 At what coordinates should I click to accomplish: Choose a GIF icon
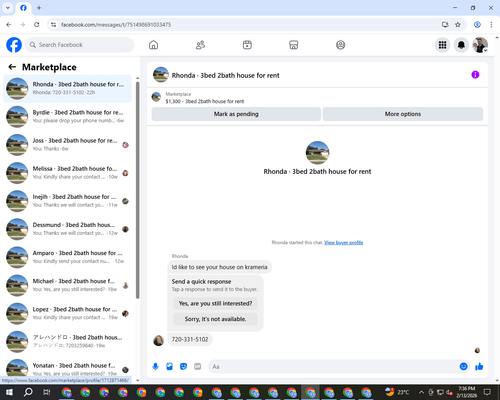[198, 367]
